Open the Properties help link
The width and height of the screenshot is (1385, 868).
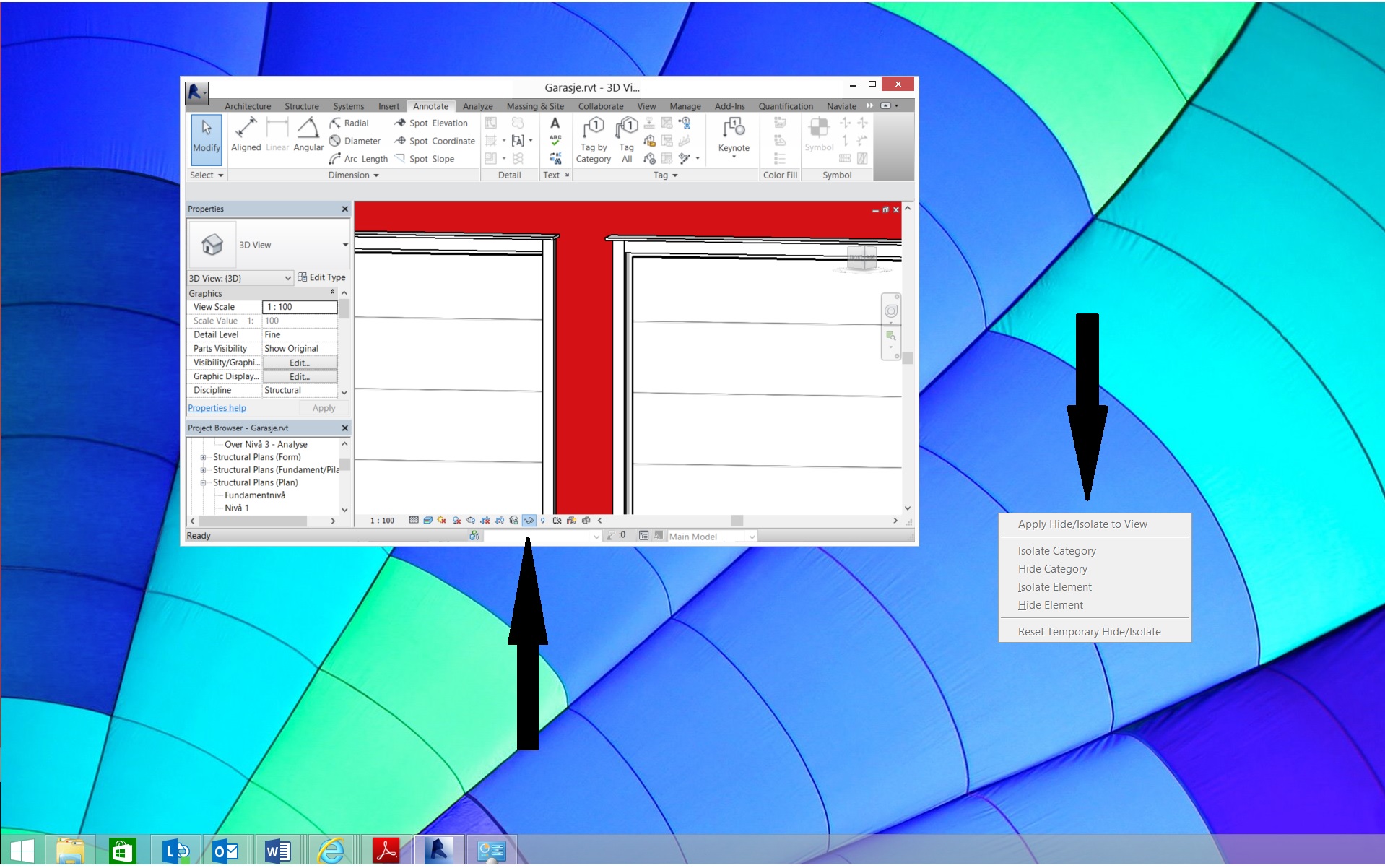coord(217,409)
